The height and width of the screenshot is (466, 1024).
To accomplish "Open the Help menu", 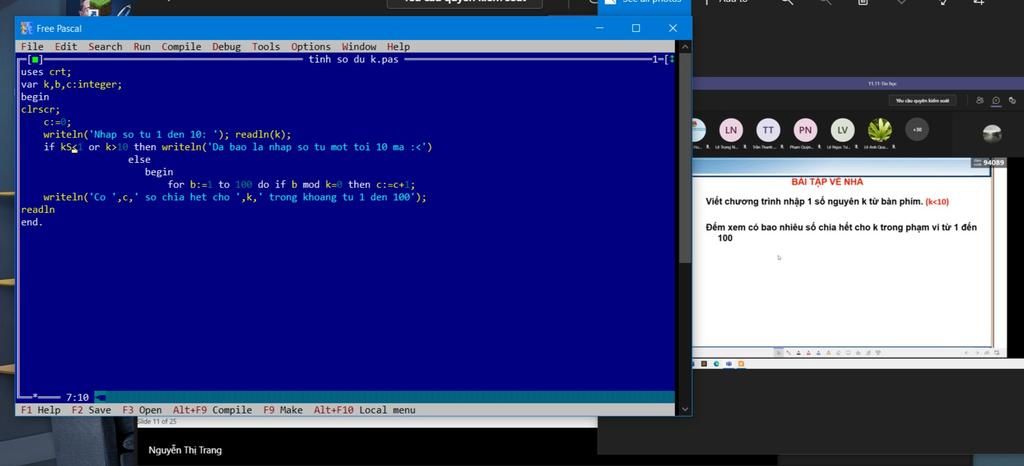I will [x=398, y=46].
